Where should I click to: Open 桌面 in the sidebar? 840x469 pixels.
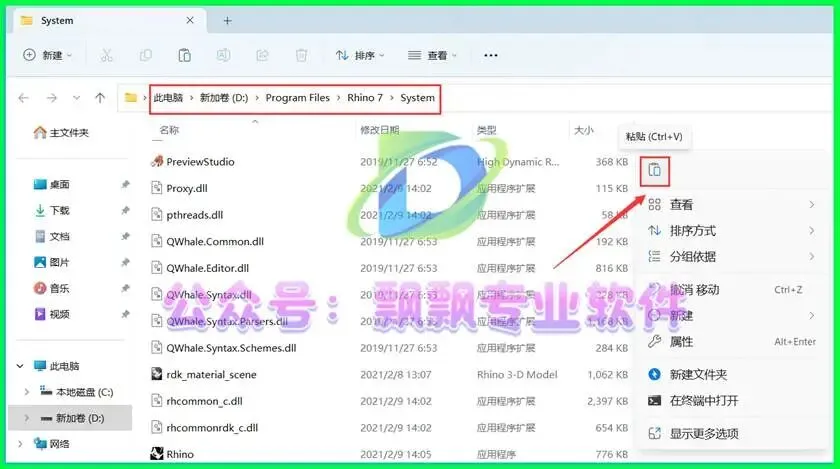tap(52, 184)
